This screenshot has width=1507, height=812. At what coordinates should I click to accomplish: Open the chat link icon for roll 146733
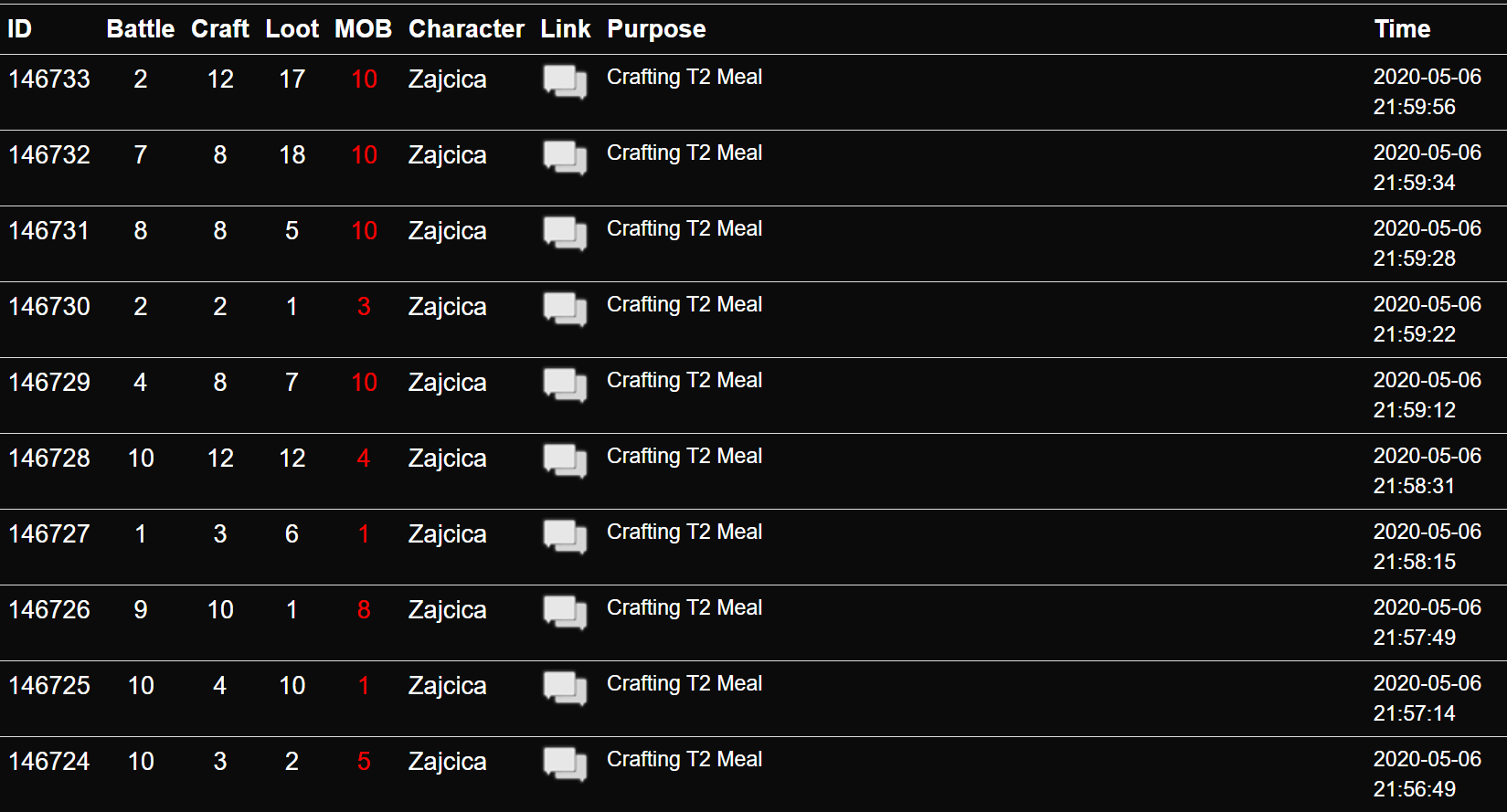point(565,81)
